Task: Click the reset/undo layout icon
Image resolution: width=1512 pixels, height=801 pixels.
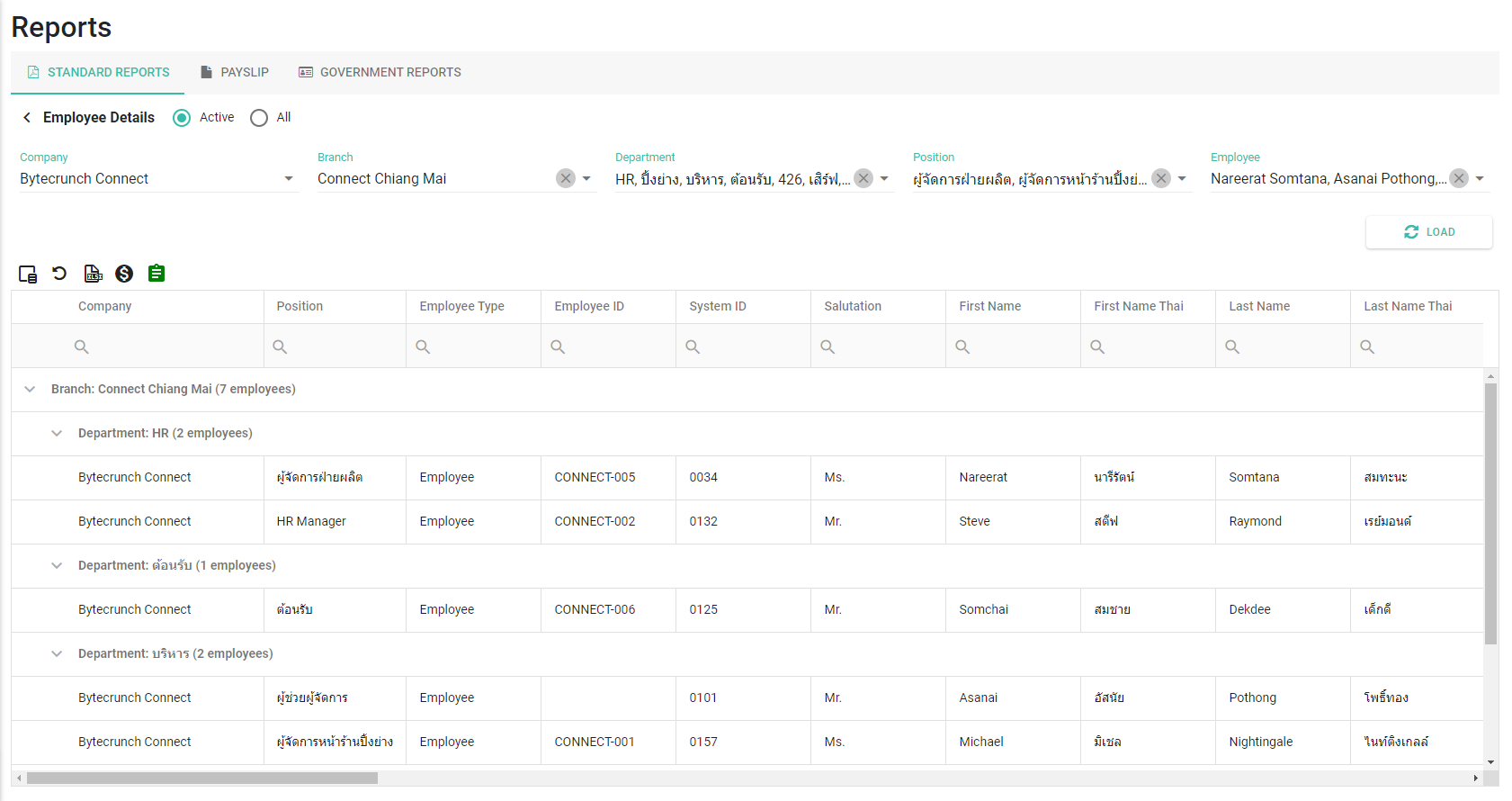Action: (59, 273)
